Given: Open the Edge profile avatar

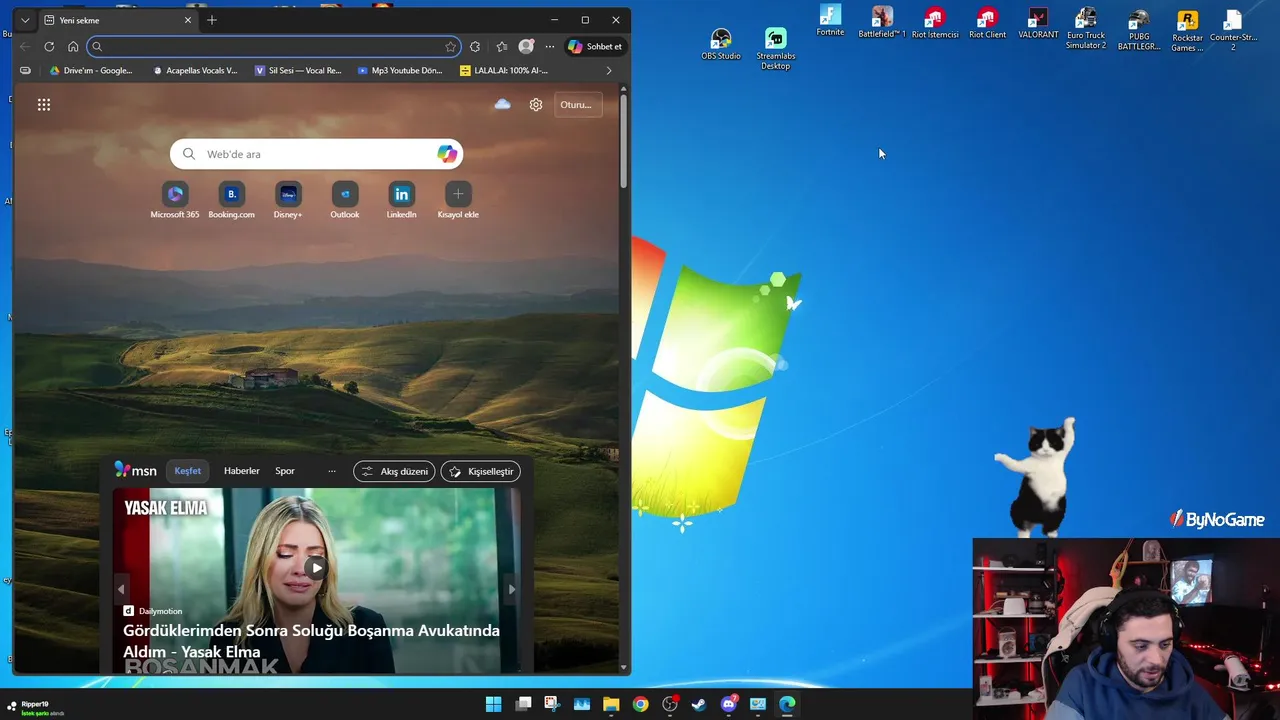Looking at the screenshot, I should click(526, 46).
